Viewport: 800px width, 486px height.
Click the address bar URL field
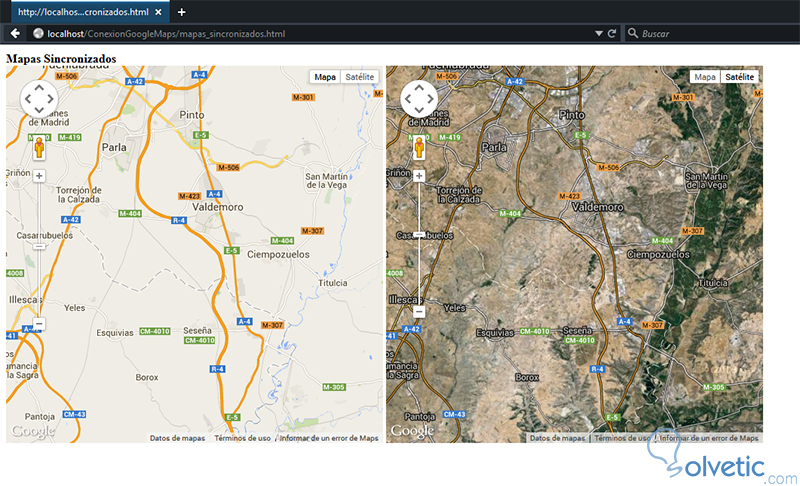tap(316, 34)
